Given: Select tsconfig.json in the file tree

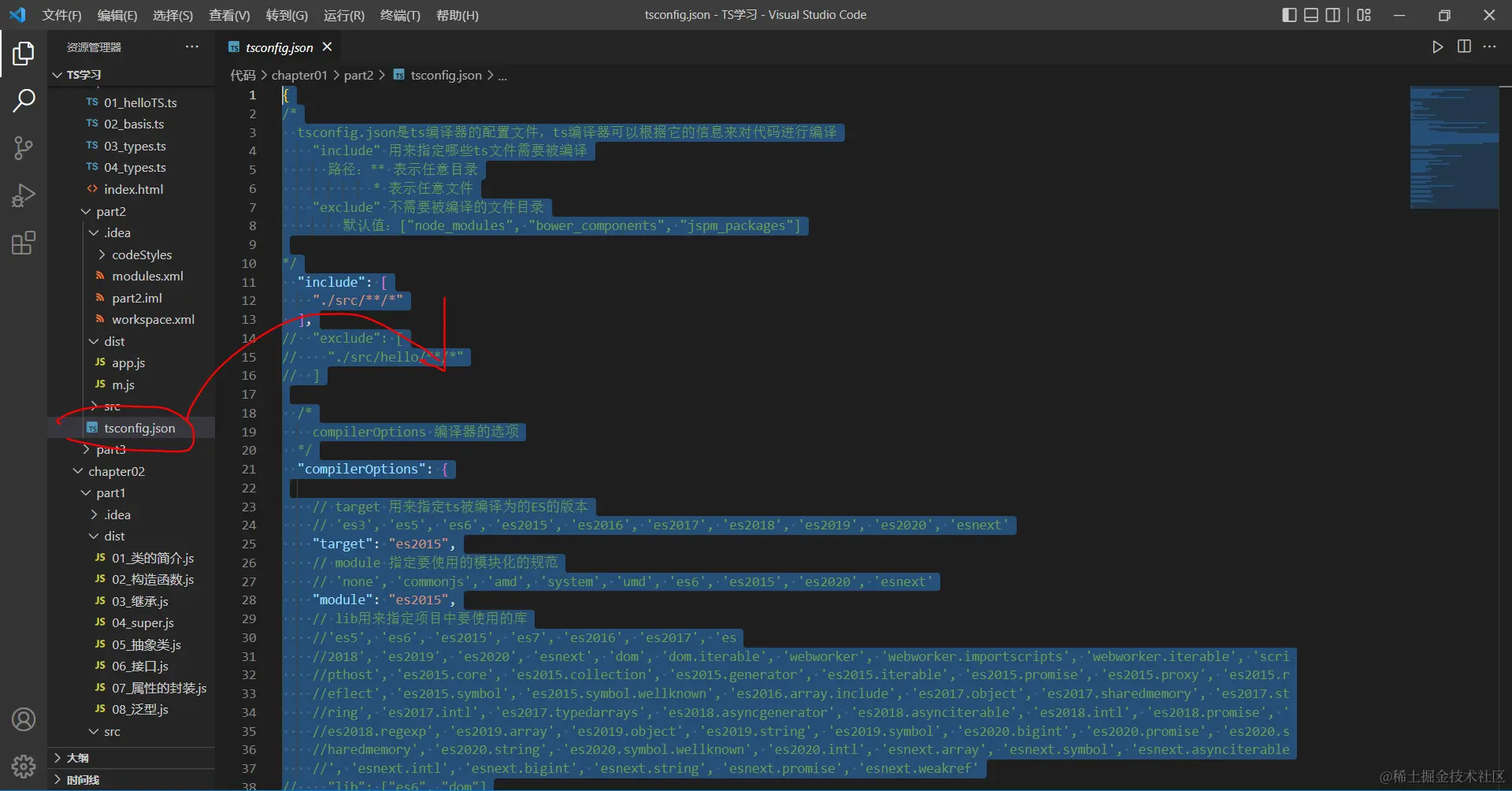Looking at the screenshot, I should (139, 428).
